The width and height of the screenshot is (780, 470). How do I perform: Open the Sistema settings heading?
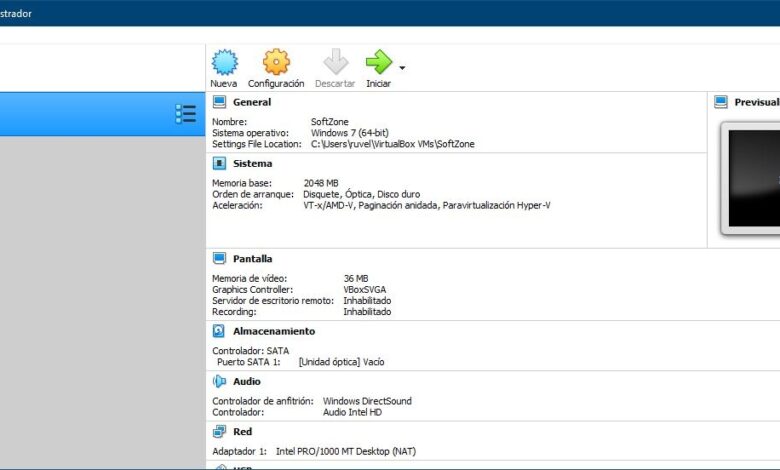[x=252, y=164]
